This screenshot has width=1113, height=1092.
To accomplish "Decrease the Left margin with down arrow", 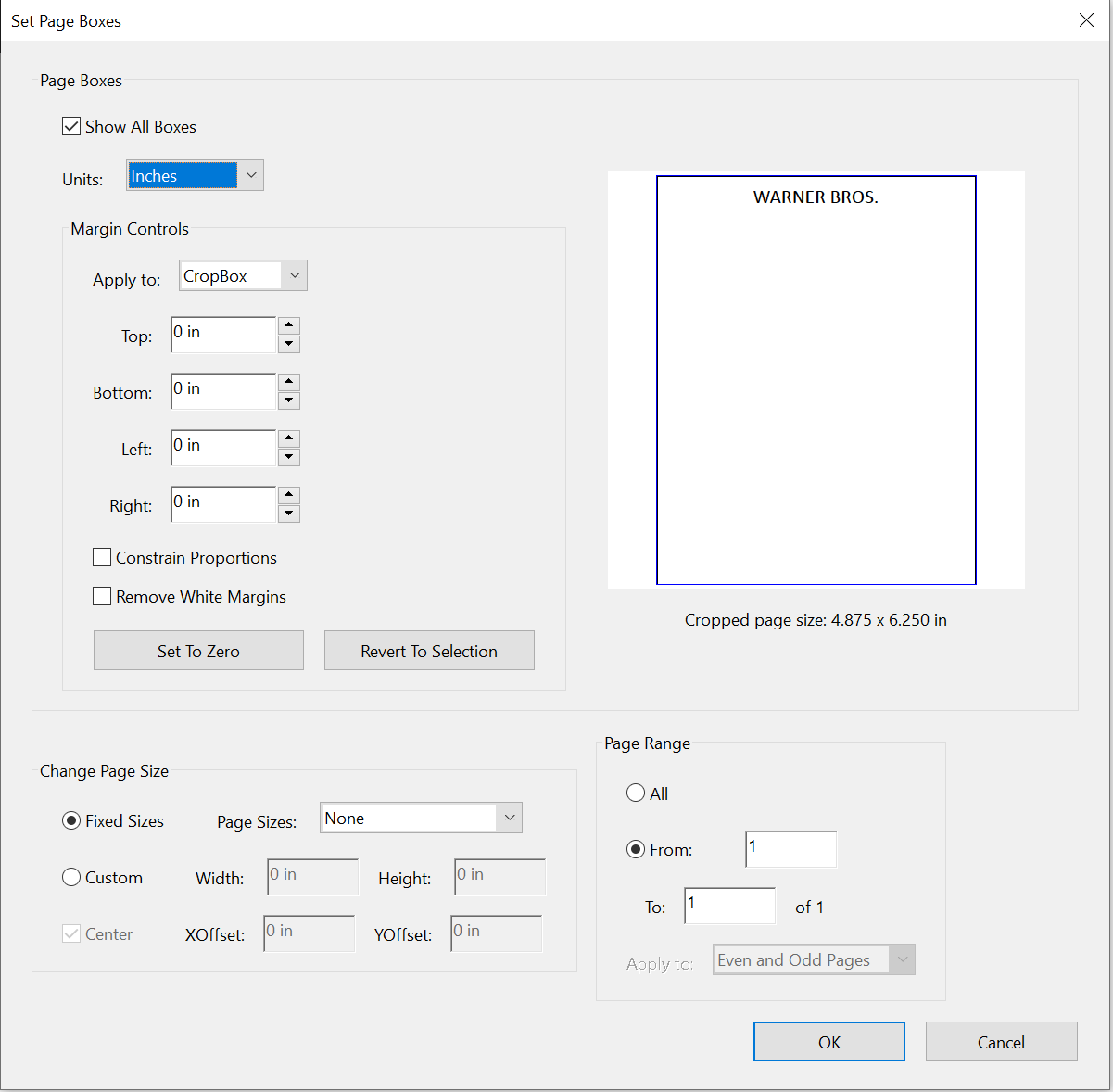I will pyautogui.click(x=289, y=457).
